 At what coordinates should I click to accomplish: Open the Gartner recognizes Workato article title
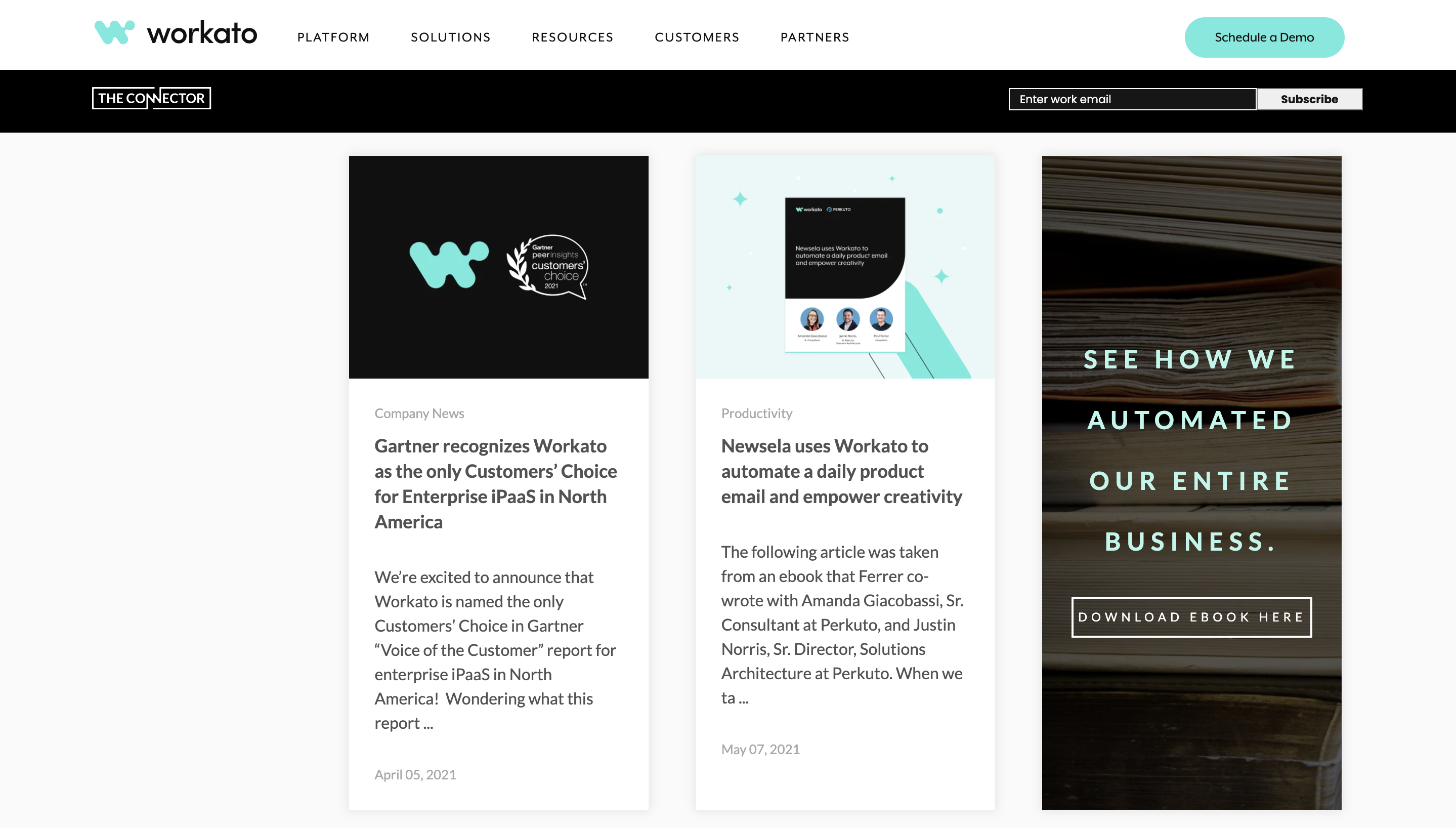tap(496, 484)
